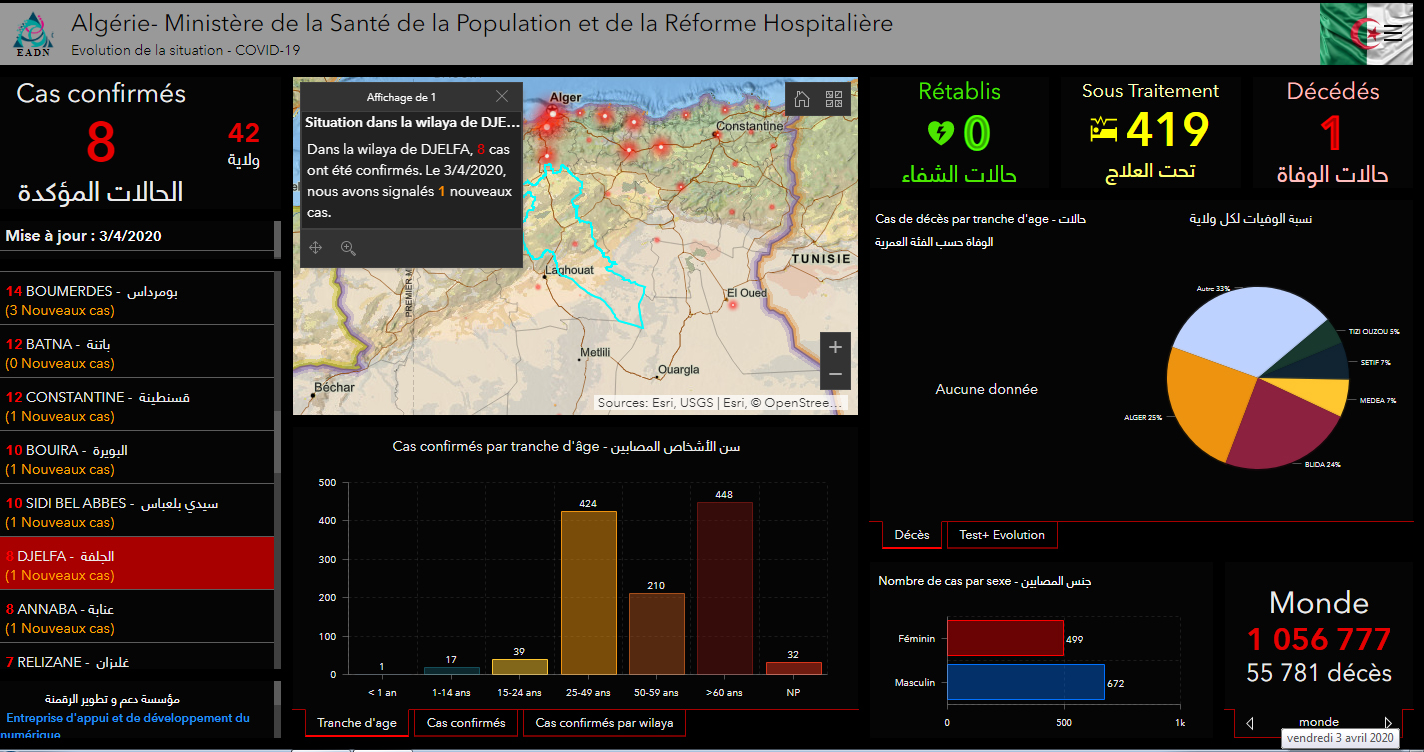Click the map home (default extent) icon
The width and height of the screenshot is (1424, 752).
(801, 98)
